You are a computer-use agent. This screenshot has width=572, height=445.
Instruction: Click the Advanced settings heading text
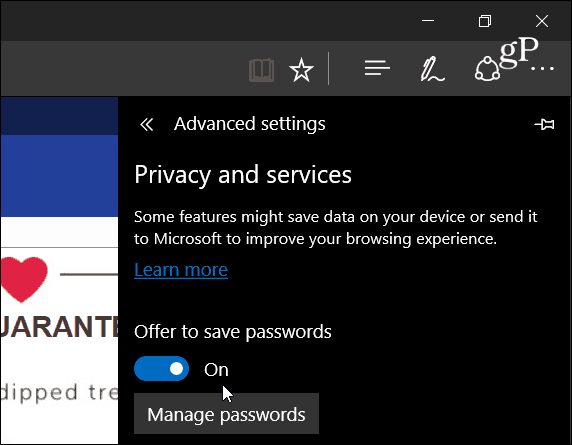point(250,124)
